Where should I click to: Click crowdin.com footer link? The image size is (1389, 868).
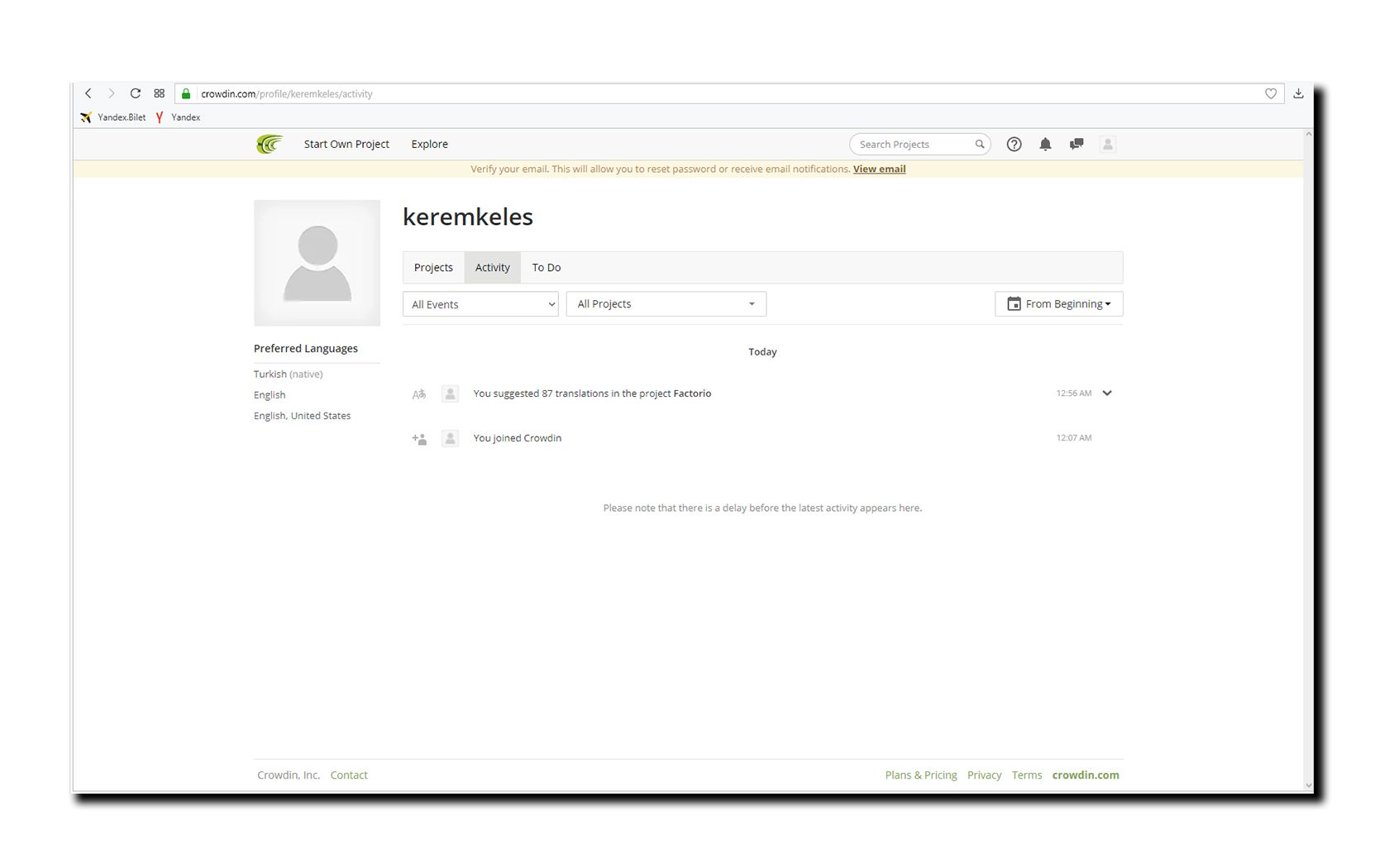click(1086, 775)
